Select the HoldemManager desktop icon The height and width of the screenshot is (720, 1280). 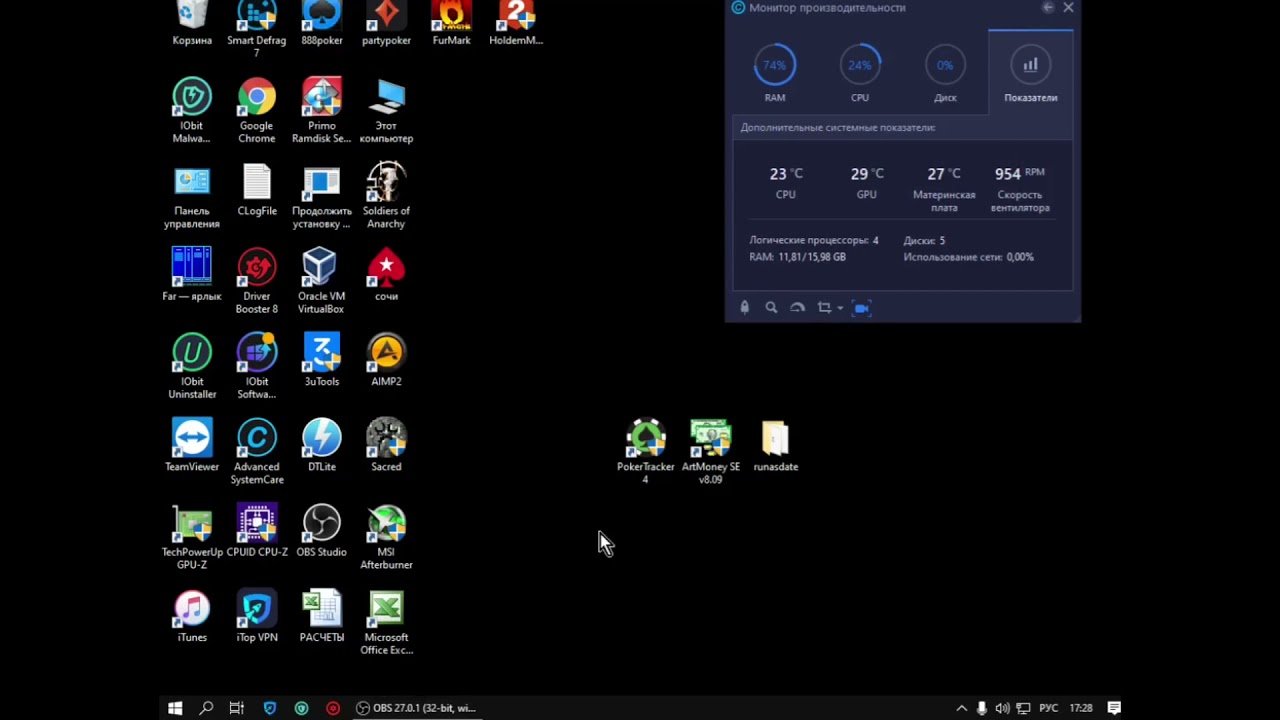(516, 24)
